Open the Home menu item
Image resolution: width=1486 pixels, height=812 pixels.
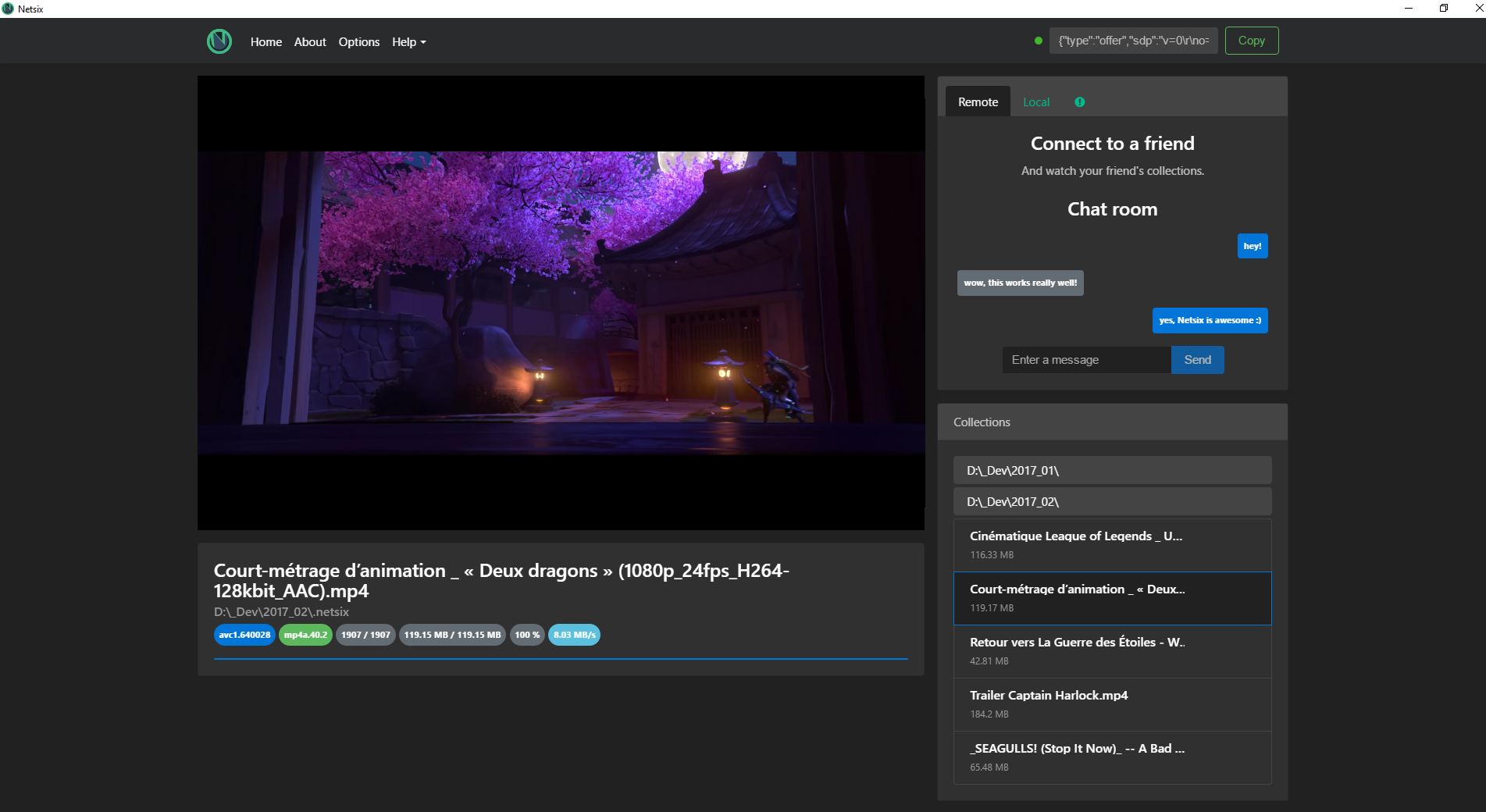[x=265, y=42]
